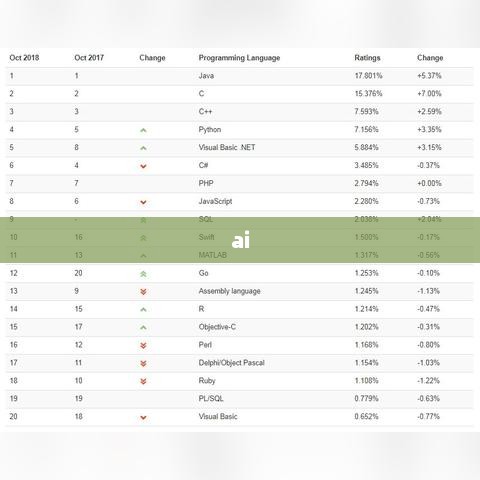Click the Oct 2017 column header

point(89,58)
